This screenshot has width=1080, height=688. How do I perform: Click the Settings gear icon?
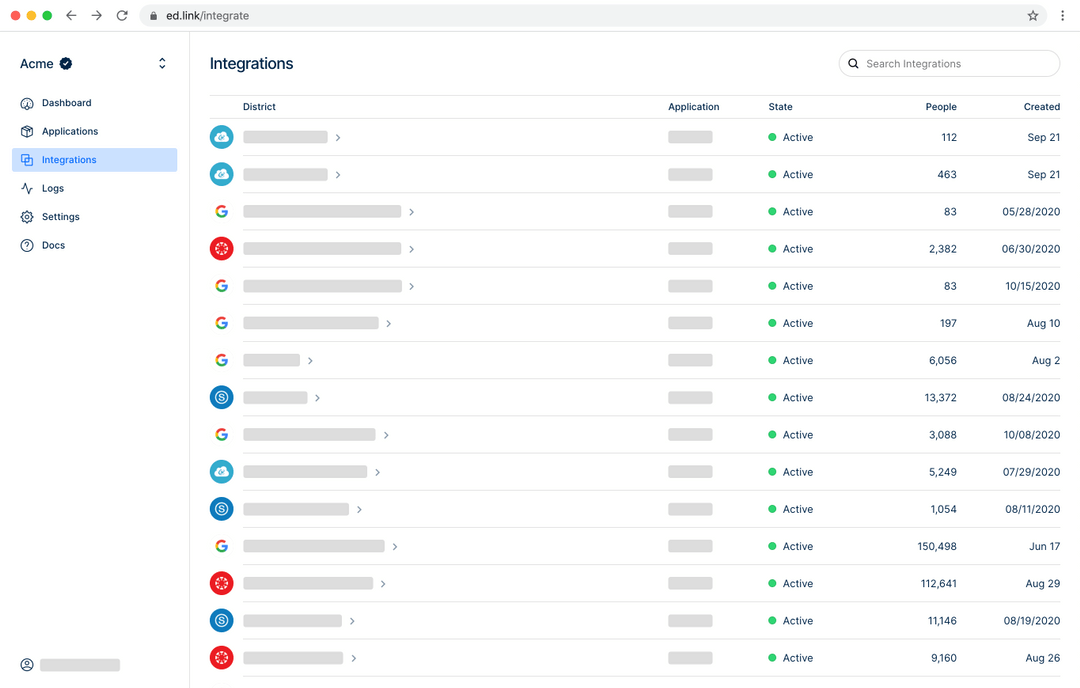(27, 217)
